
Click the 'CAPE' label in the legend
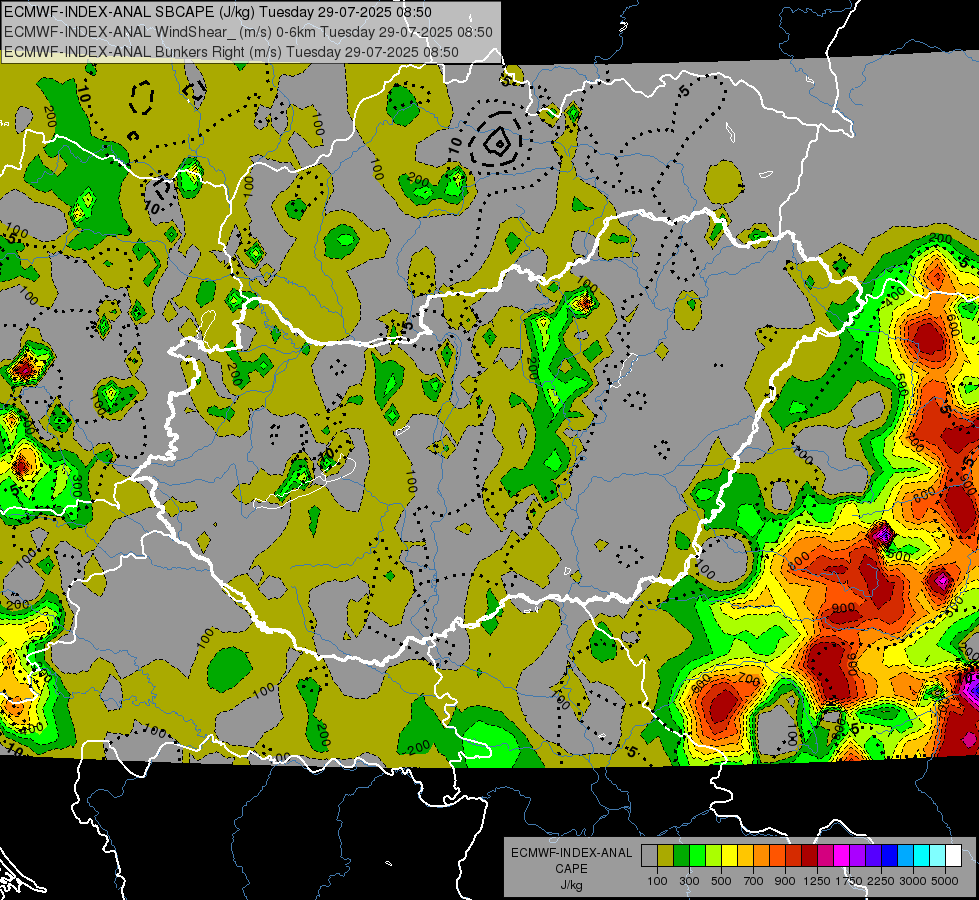[572, 868]
